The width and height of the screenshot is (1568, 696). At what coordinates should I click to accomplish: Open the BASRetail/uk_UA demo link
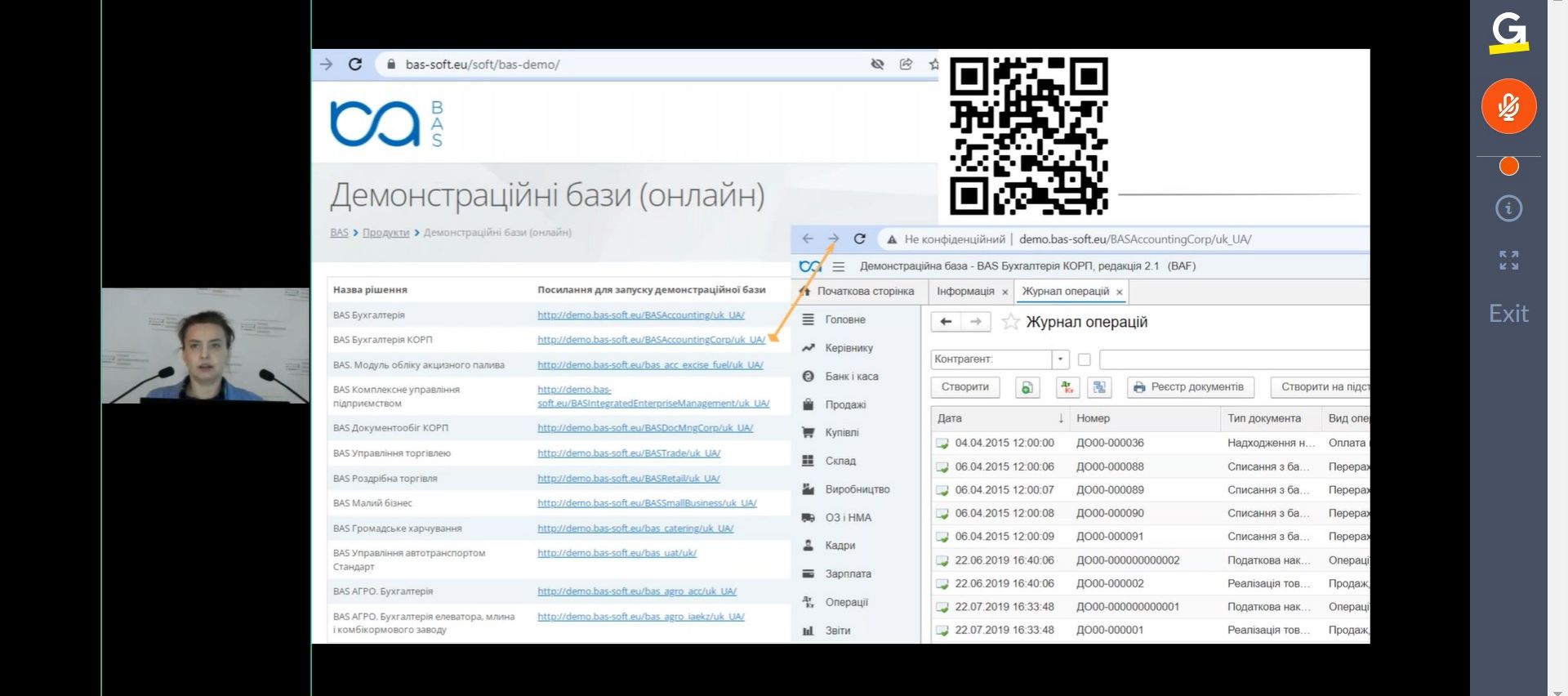click(628, 479)
